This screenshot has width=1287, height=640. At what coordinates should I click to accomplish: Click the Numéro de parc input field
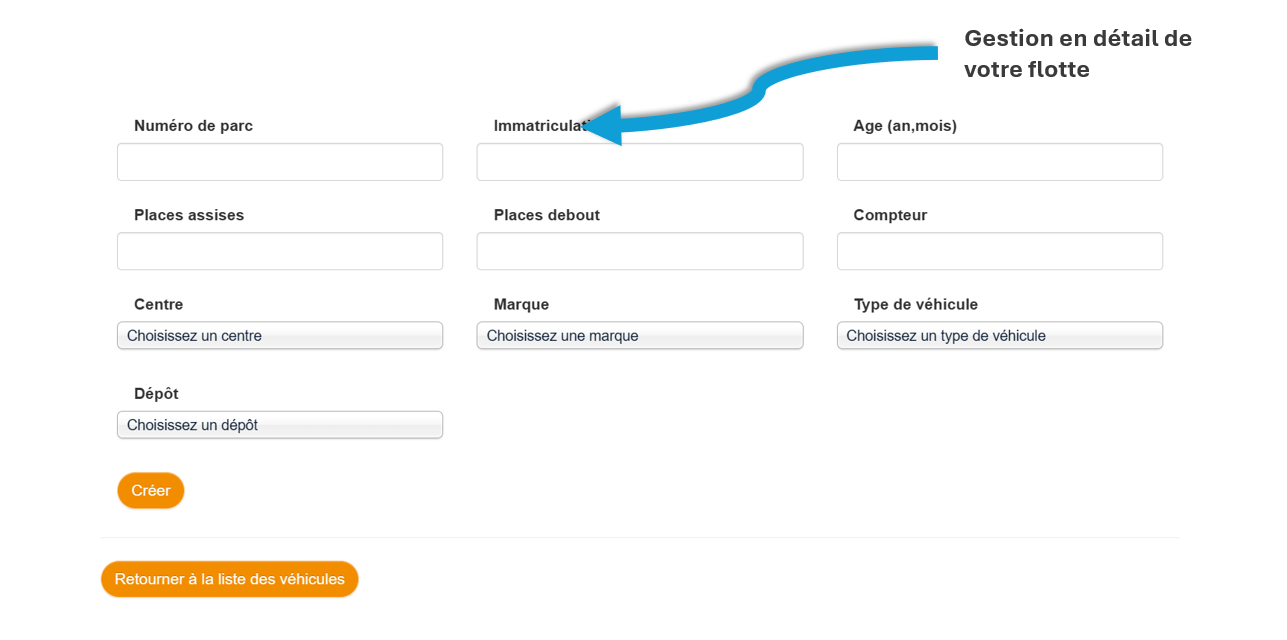click(x=280, y=162)
